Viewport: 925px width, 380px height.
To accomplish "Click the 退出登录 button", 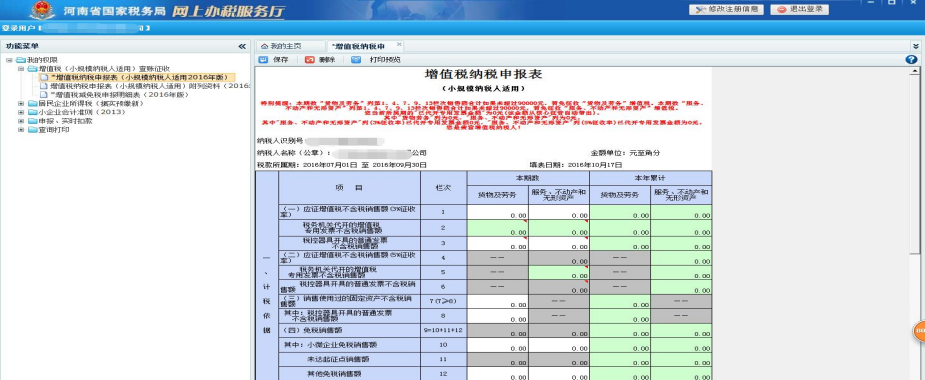I will coord(799,10).
